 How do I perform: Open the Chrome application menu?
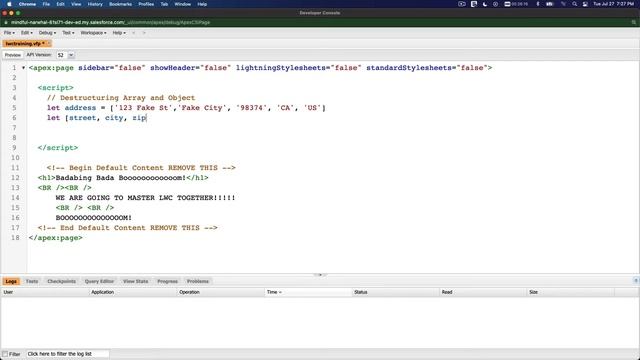(27, 4)
